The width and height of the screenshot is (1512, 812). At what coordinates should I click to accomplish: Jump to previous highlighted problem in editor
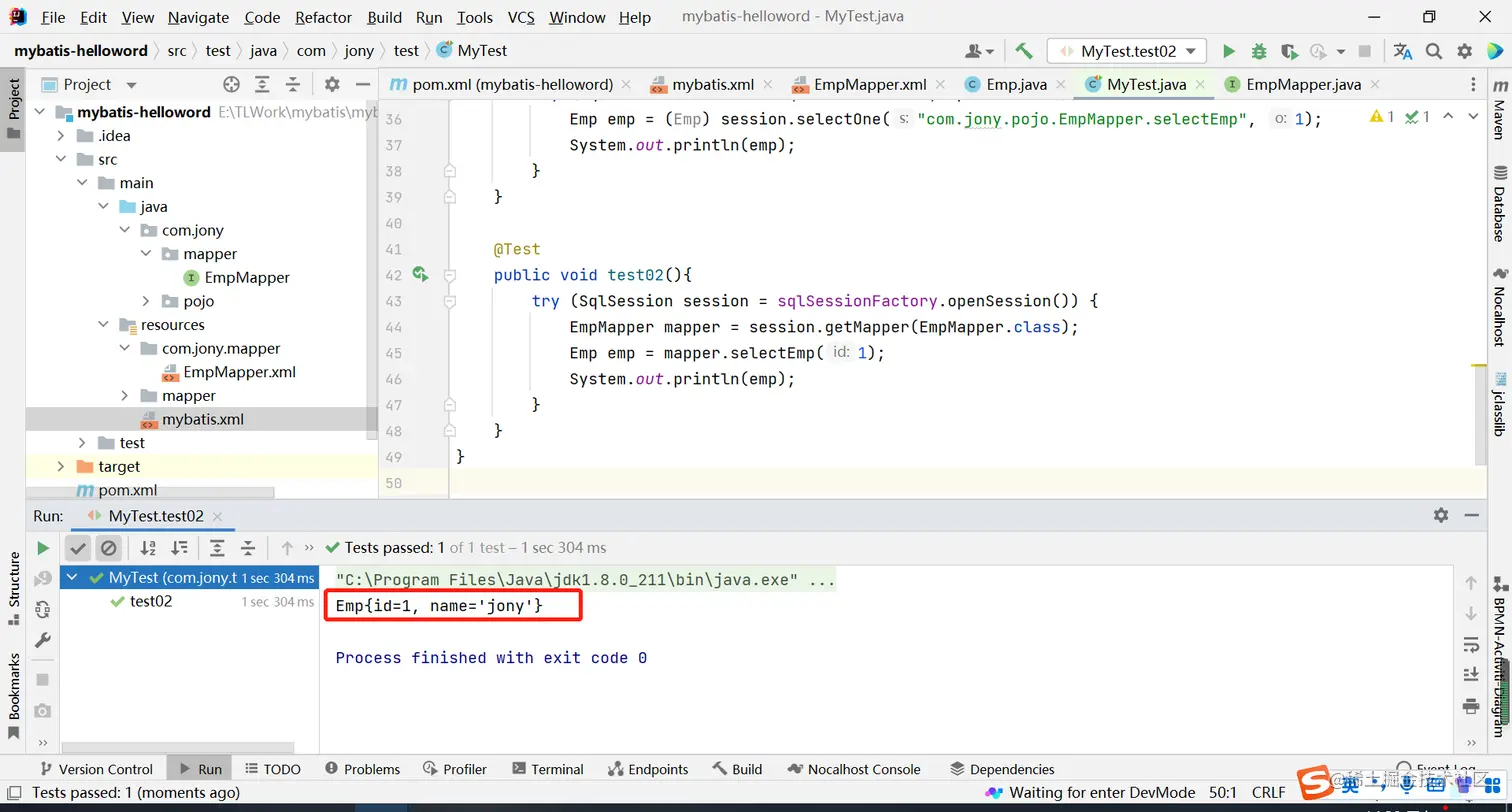(1449, 117)
